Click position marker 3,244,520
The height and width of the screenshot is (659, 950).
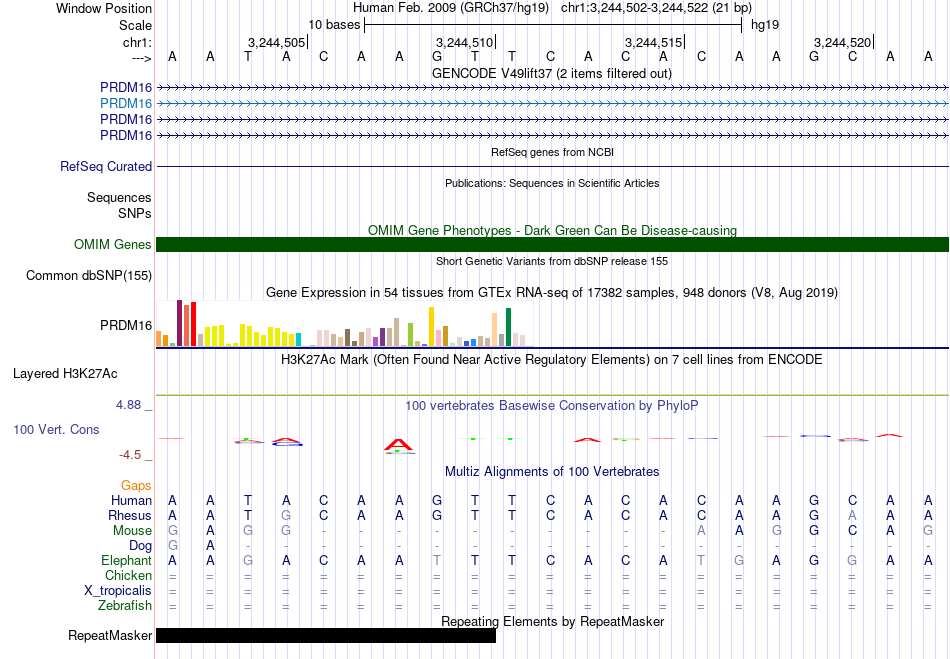coord(843,42)
